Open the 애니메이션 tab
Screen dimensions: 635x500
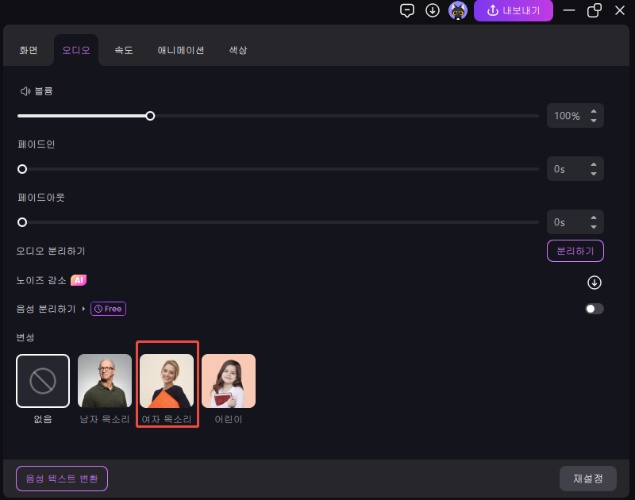[181, 50]
